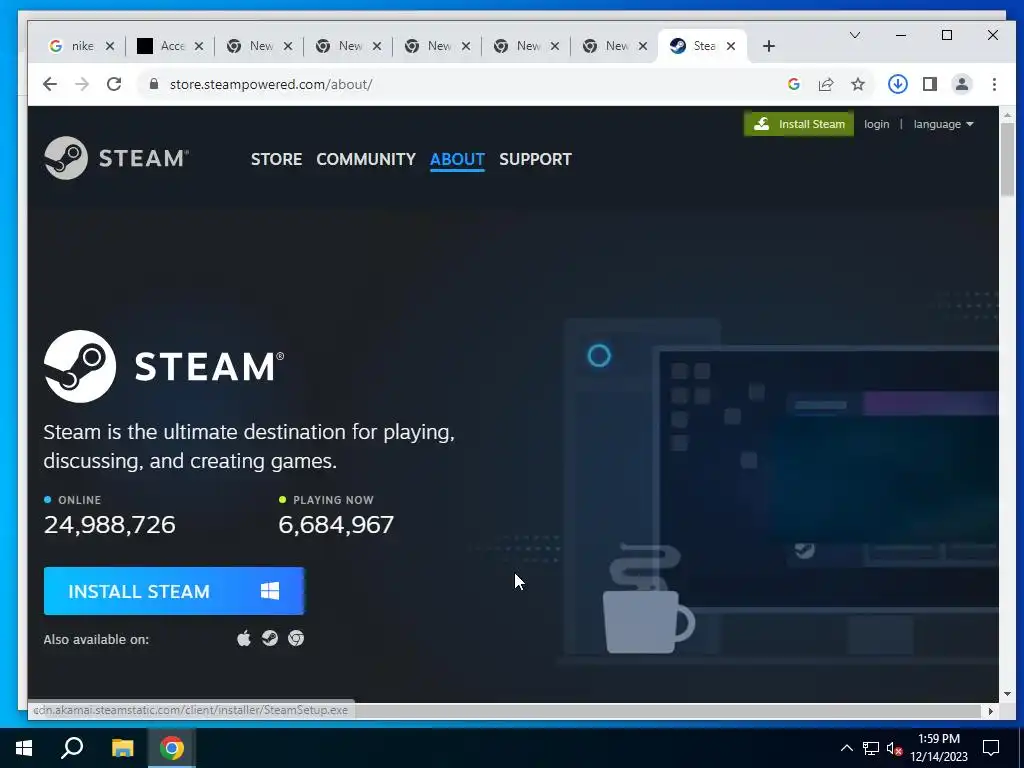Click the Steam tagline paragraph text
The width and height of the screenshot is (1024, 768).
coord(249,446)
